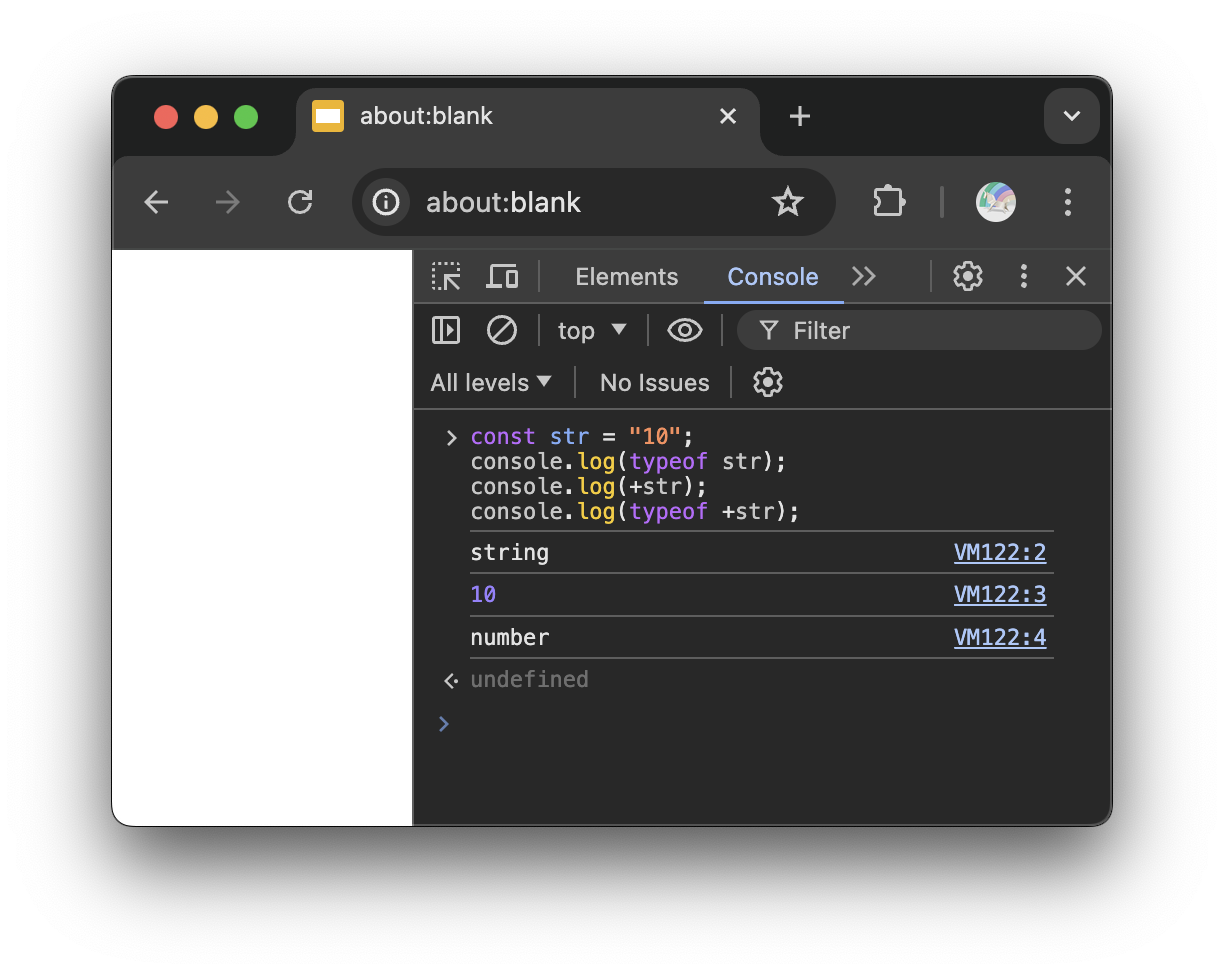Click the browser forward arrow
The image size is (1224, 974).
pos(228,203)
